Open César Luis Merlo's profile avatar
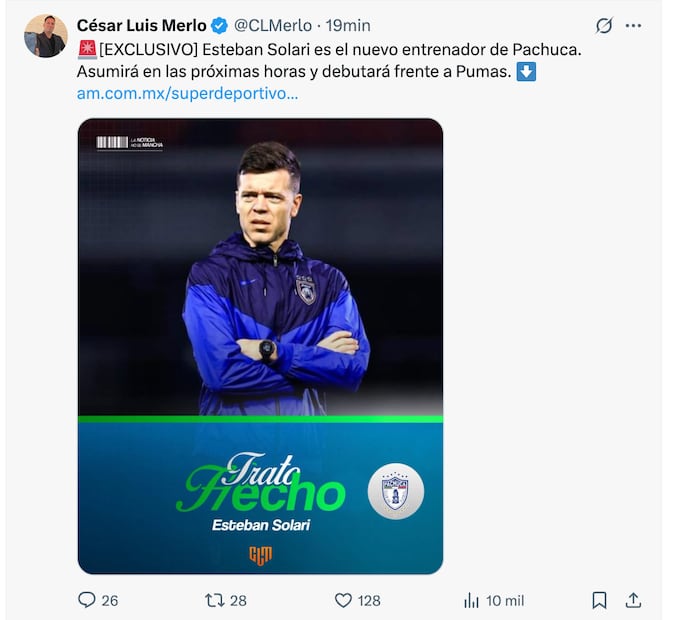The height and width of the screenshot is (620, 685). pyautogui.click(x=46, y=36)
